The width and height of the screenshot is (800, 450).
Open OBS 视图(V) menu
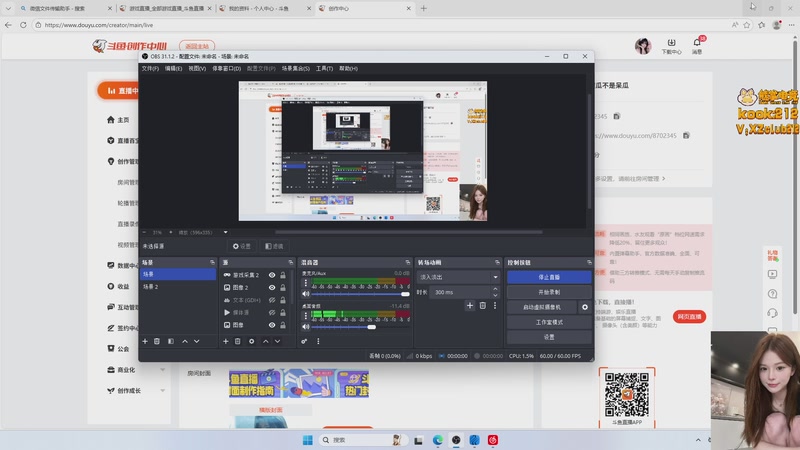coord(197,68)
